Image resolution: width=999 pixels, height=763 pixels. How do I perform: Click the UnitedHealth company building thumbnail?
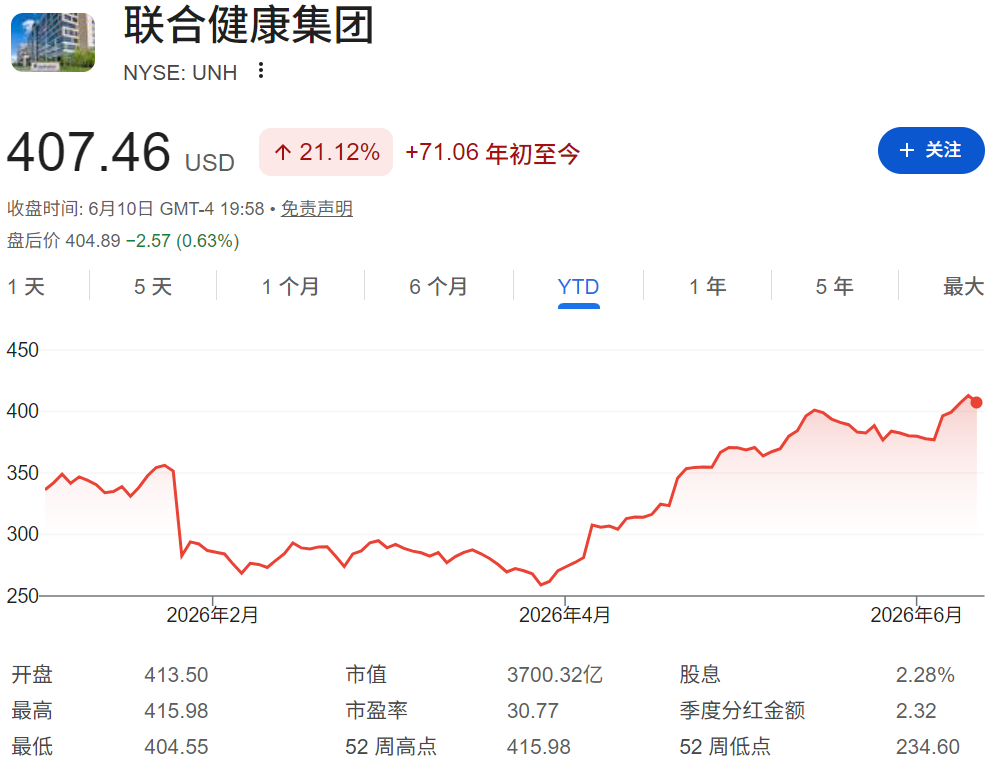click(x=54, y=42)
